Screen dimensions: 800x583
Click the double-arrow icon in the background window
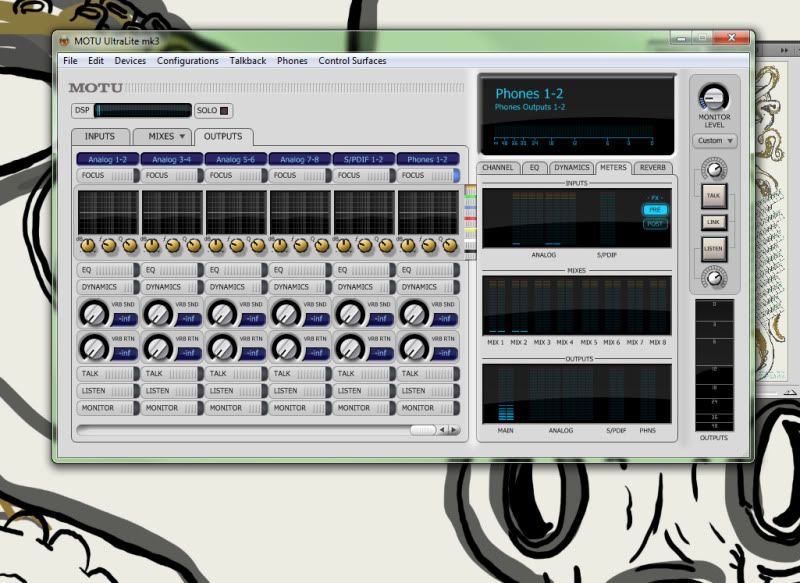(x=785, y=50)
